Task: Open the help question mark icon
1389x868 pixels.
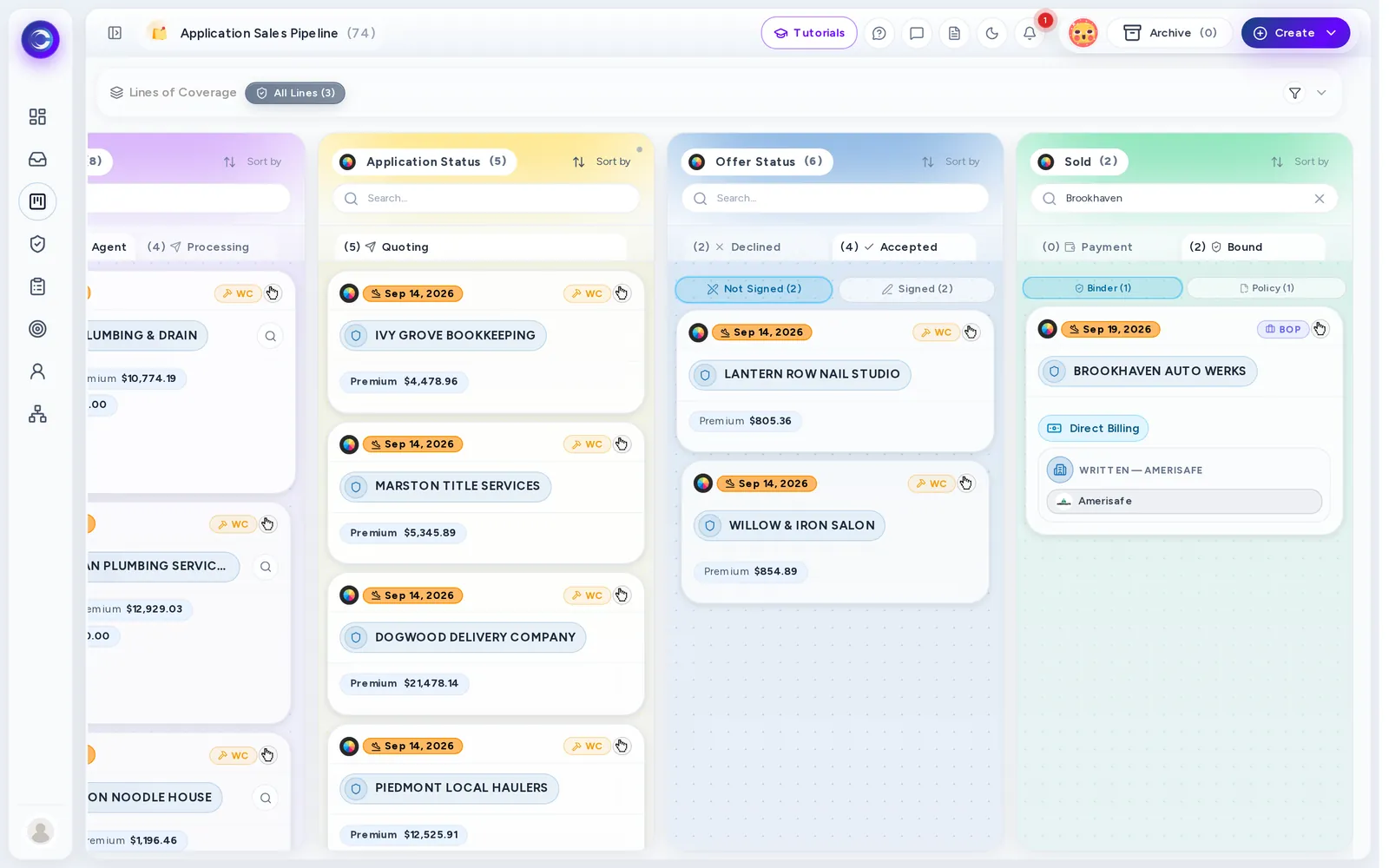Action: click(879, 33)
